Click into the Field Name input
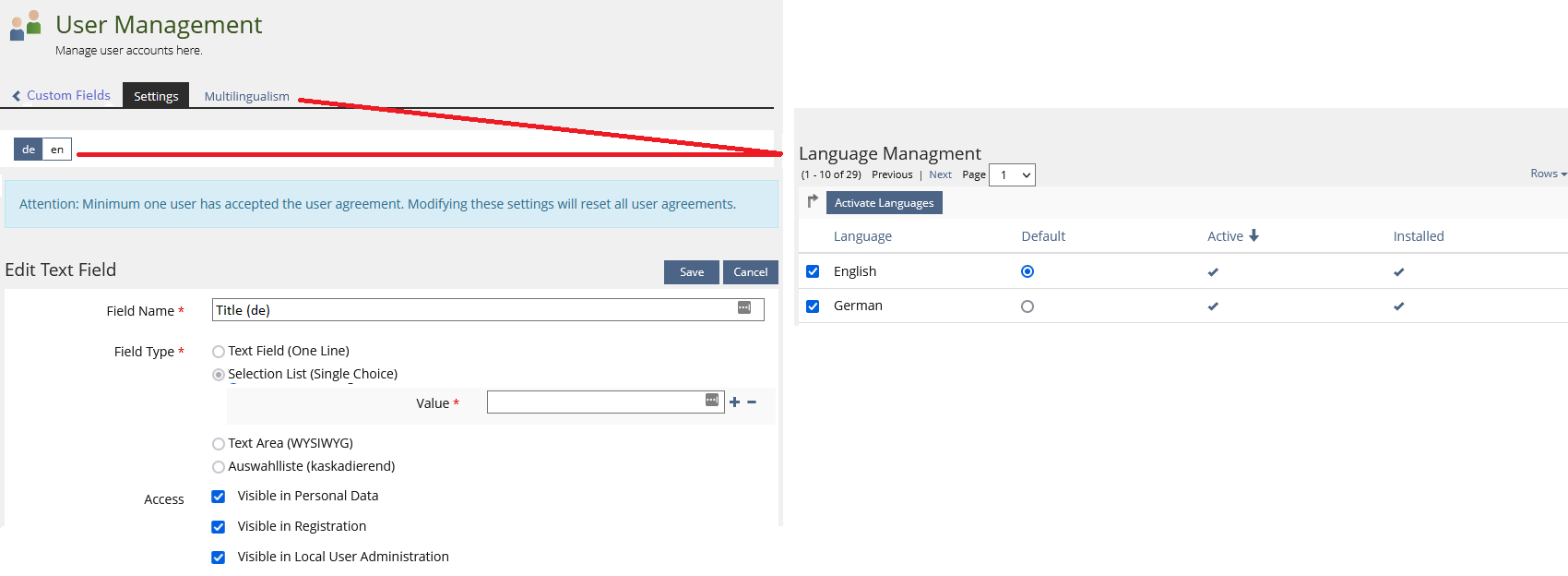Image resolution: width=1568 pixels, height=576 pixels. [470, 310]
